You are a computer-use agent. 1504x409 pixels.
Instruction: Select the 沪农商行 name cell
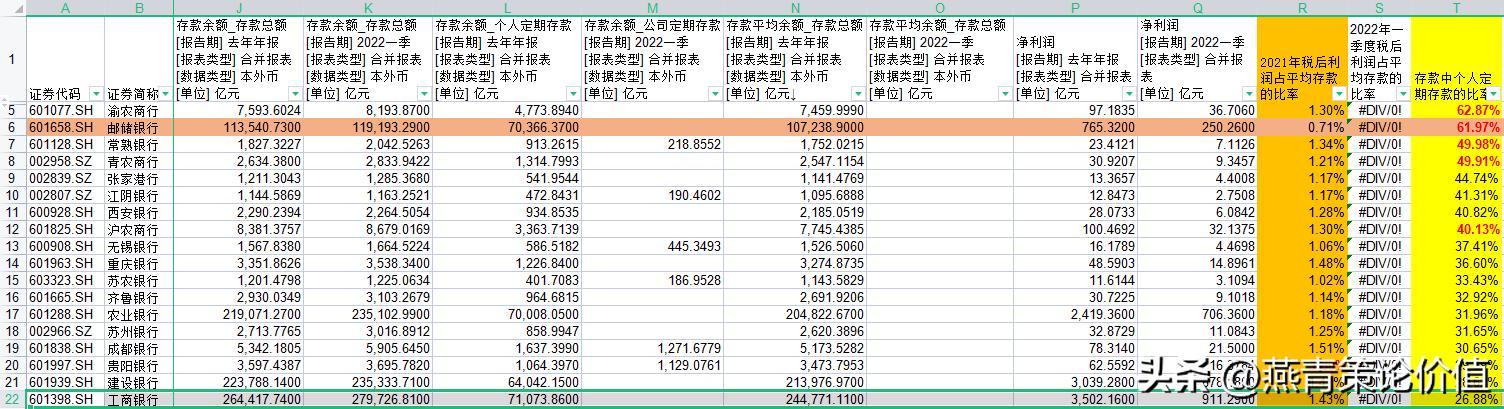(x=139, y=230)
